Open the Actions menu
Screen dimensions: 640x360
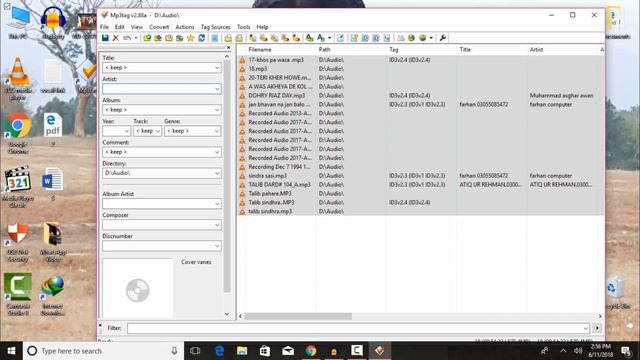click(185, 27)
